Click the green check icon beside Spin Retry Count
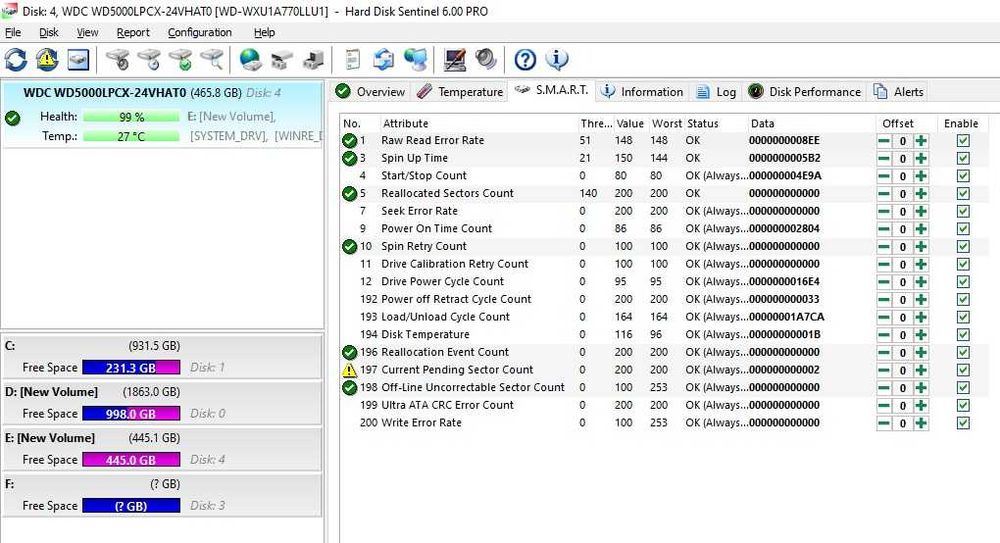The width and height of the screenshot is (1000, 543). [x=349, y=246]
